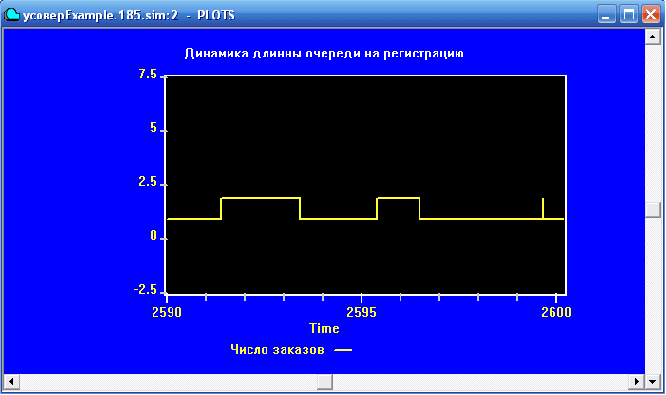Click the horizontal scrollbar thumb

(x=325, y=381)
